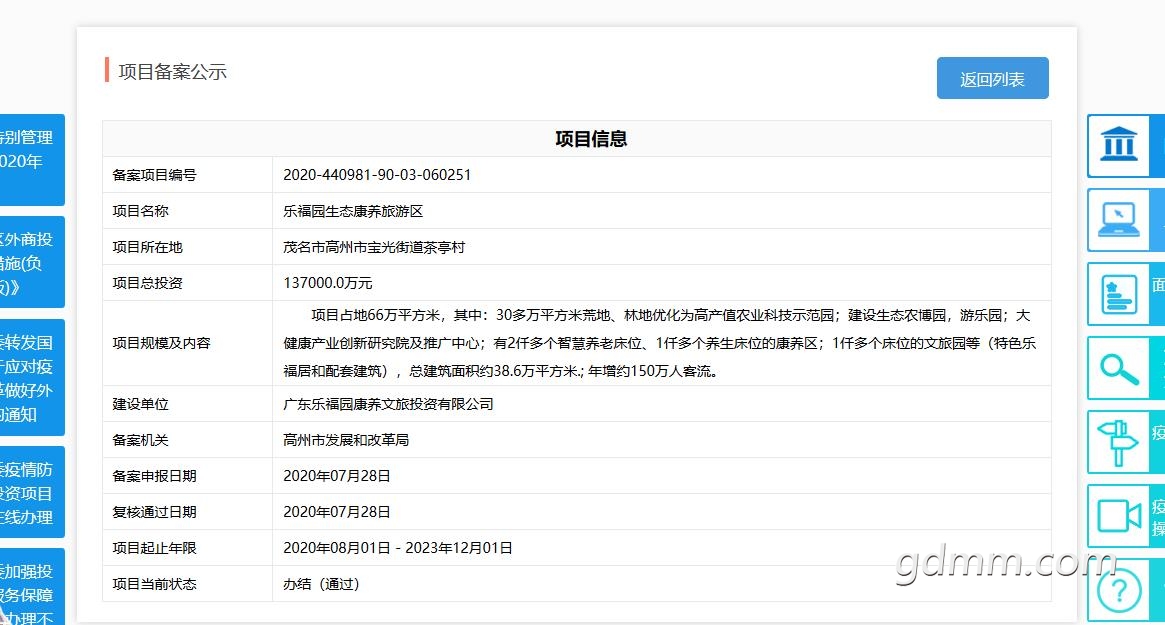Viewport: 1165px width, 625px height.
Task: Select project name 乐福园生态康养旅游区
Action: (353, 211)
